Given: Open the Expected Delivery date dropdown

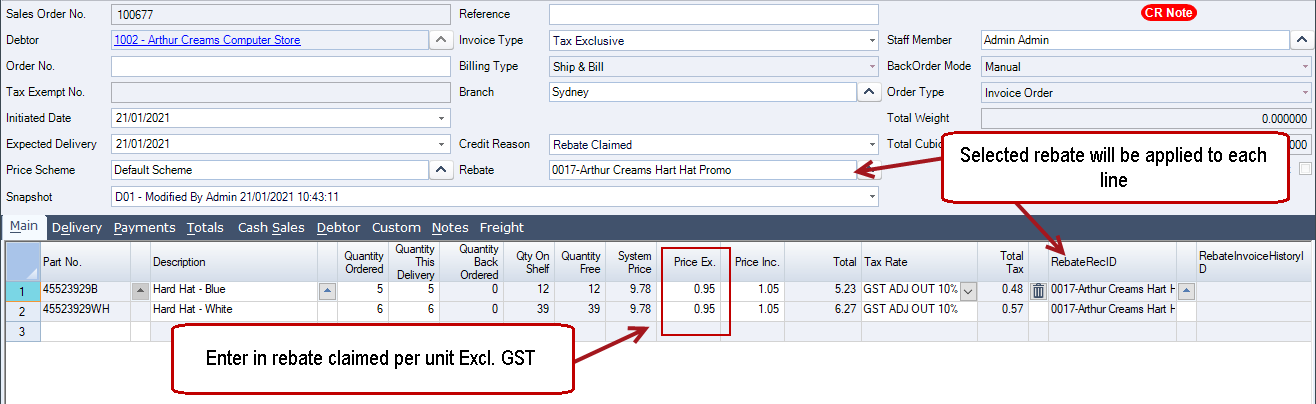Looking at the screenshot, I should click(x=443, y=144).
